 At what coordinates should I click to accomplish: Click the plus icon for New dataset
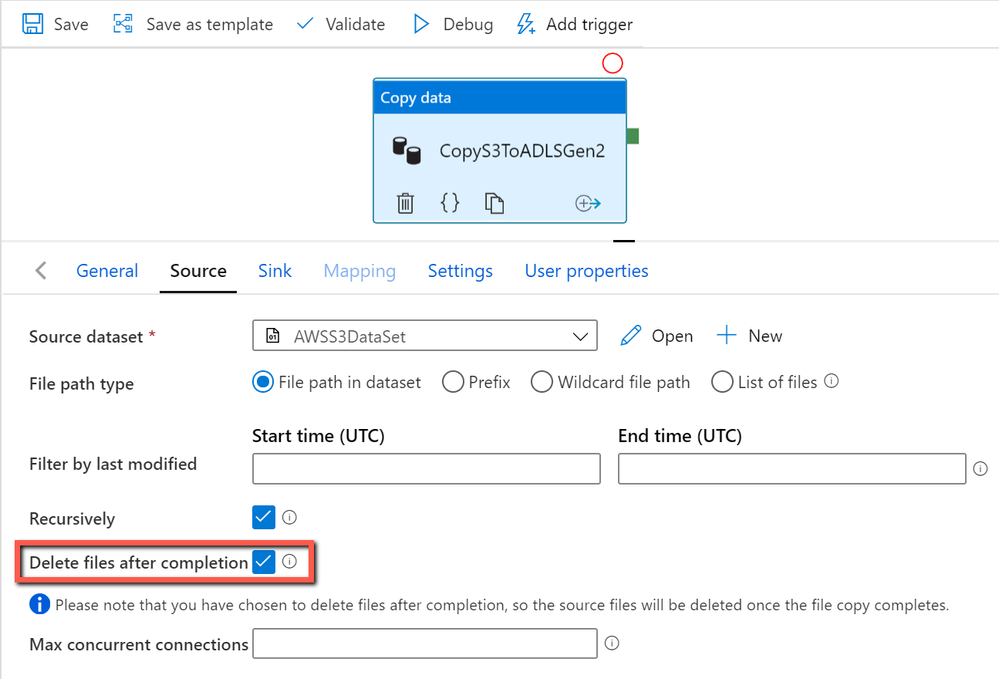[726, 335]
